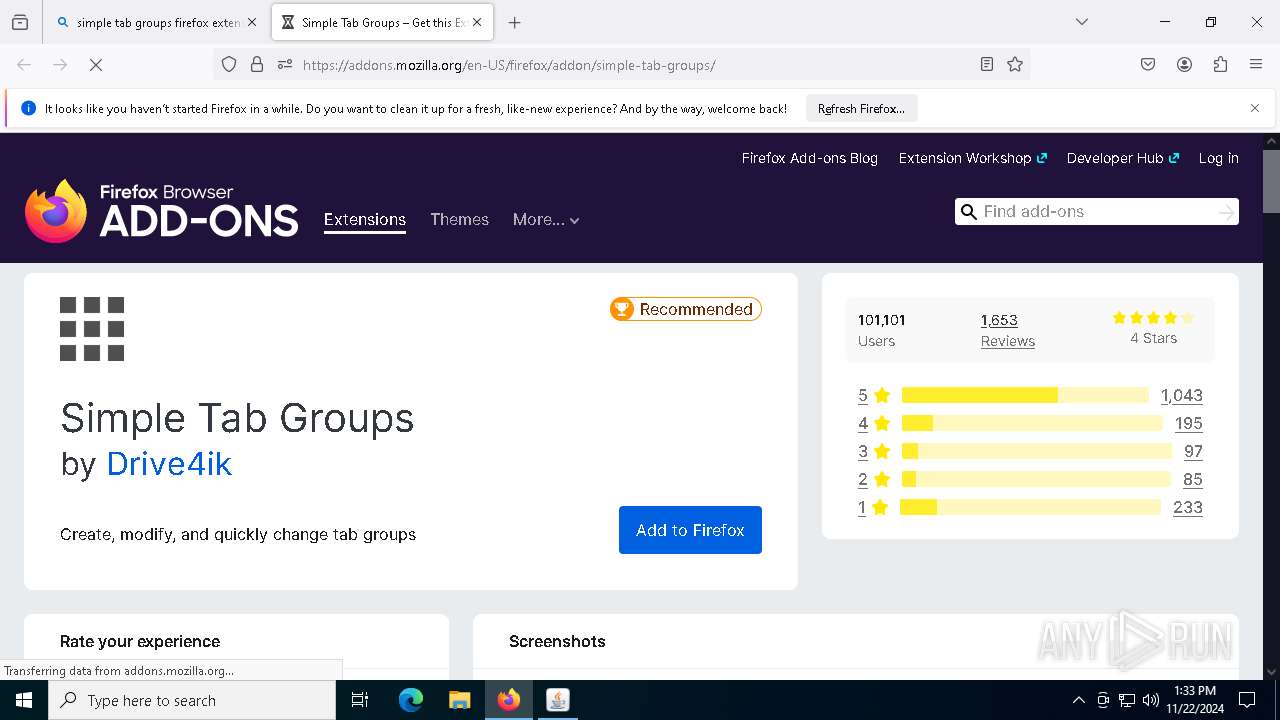Open the 85 two-star reviews count
Viewport: 1280px width, 720px height.
pos(1192,479)
